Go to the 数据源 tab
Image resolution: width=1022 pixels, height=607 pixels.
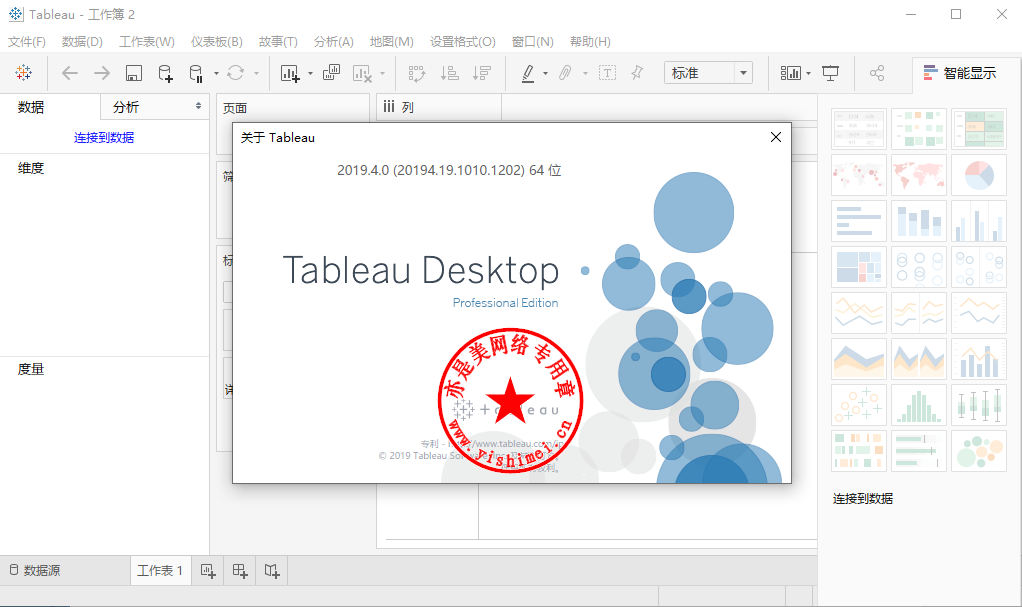point(35,571)
